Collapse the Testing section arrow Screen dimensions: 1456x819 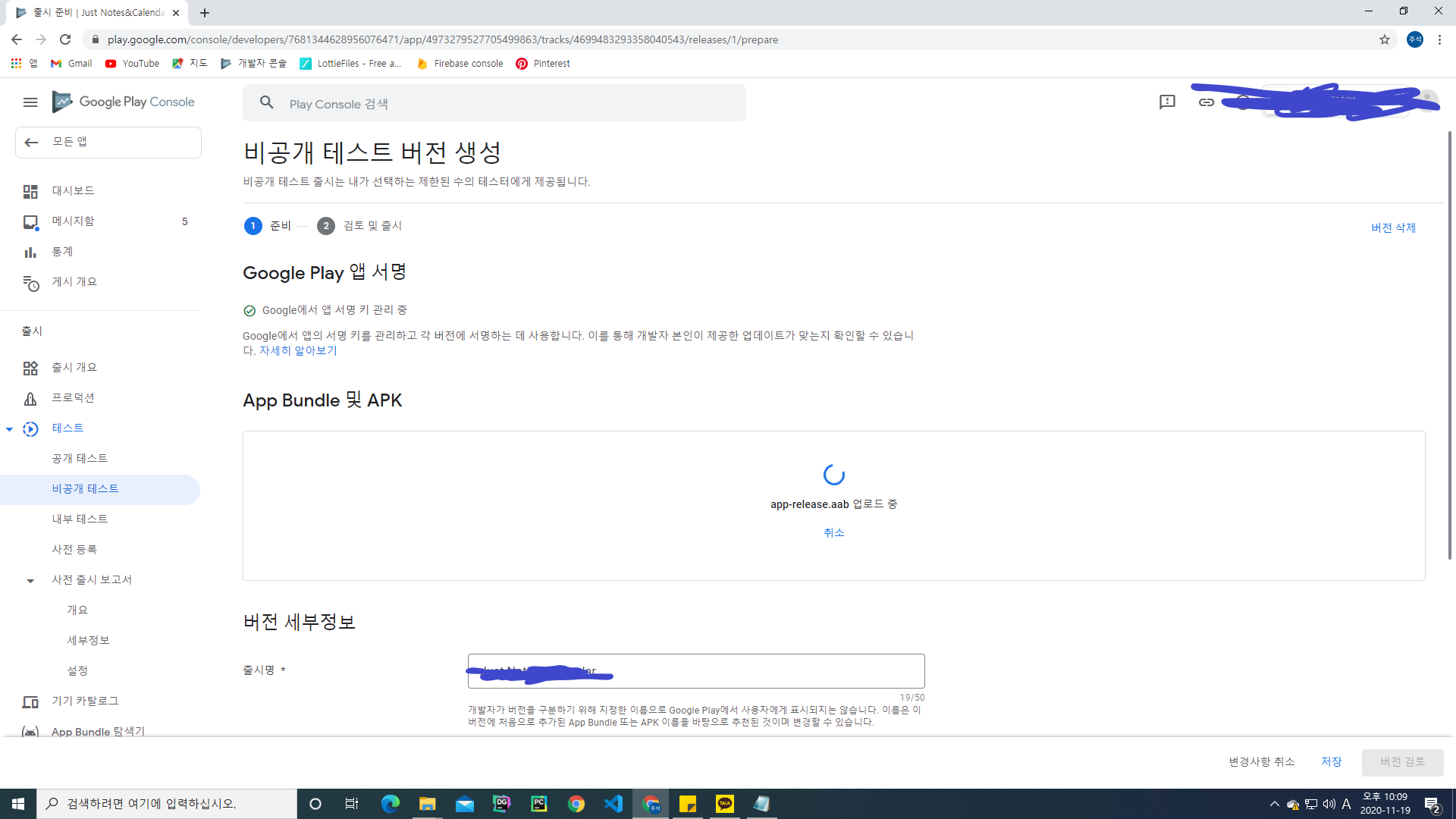(9, 429)
